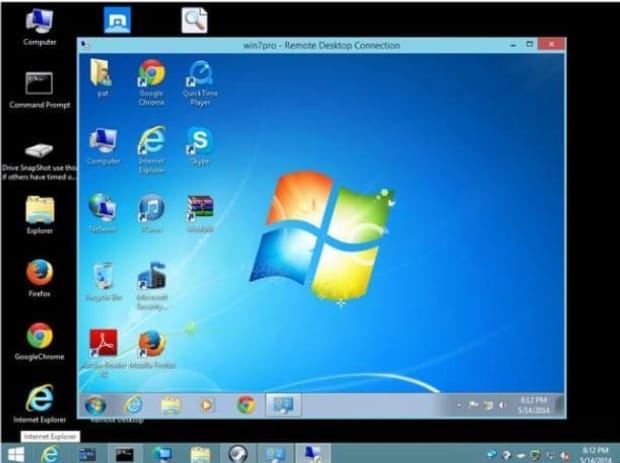Click the Windows 7 taskbar clock
The height and width of the screenshot is (463, 620).
533,405
